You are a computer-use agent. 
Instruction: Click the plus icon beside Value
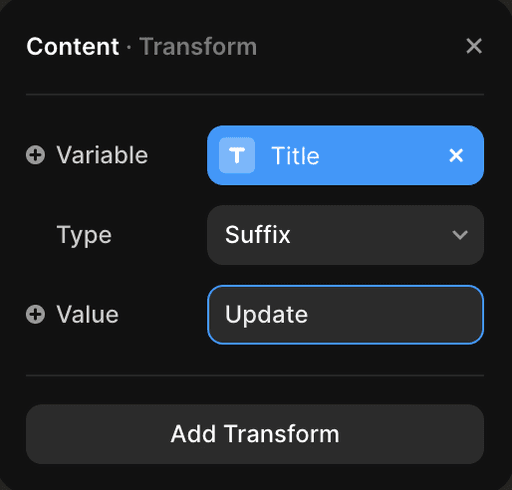tap(35, 314)
